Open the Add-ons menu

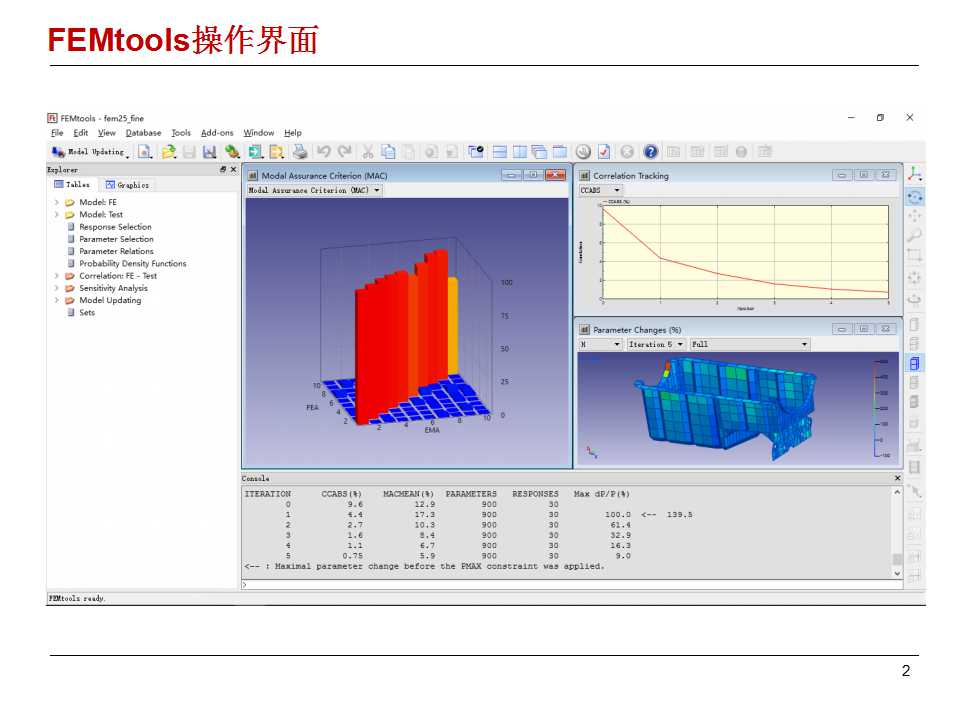(217, 133)
